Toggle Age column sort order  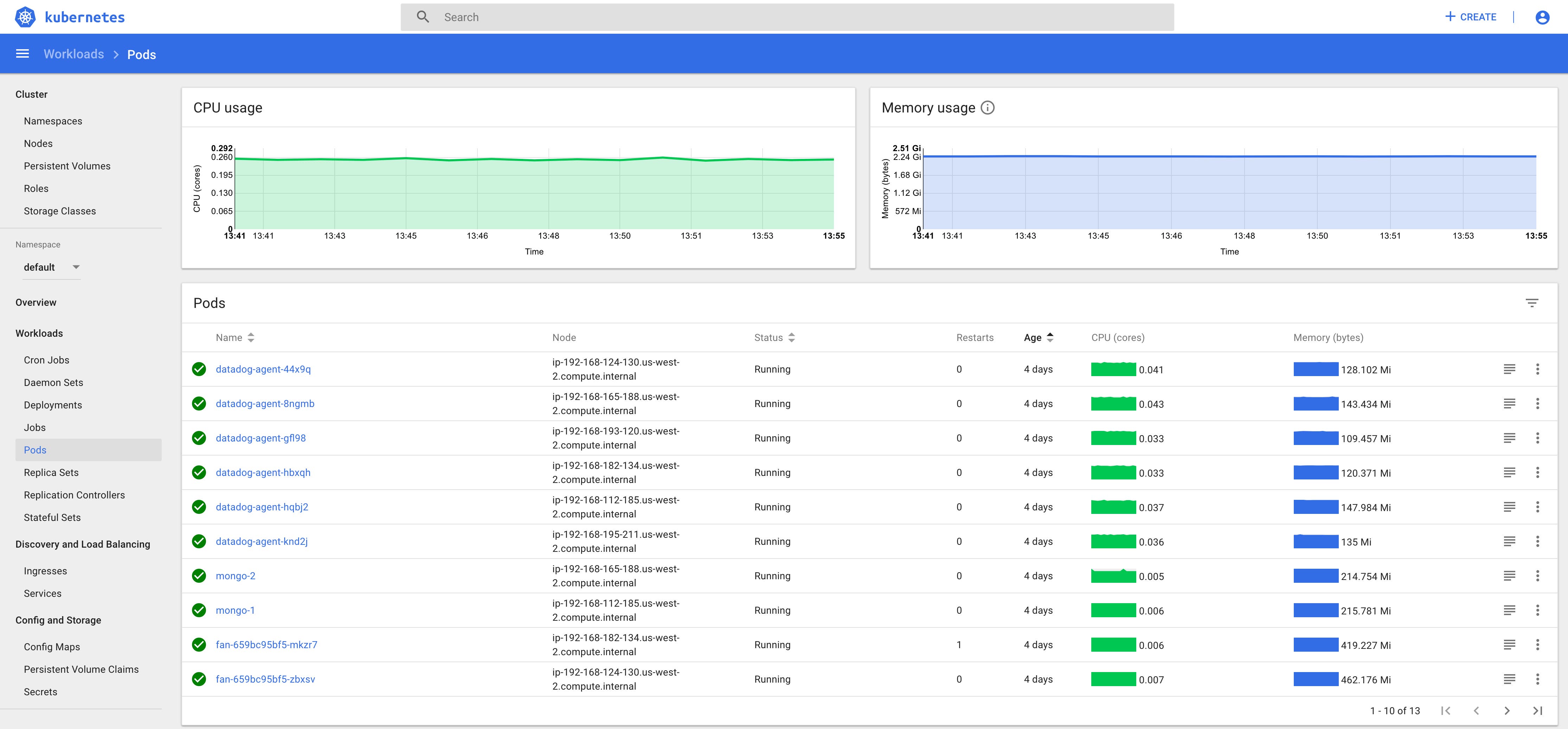click(x=1050, y=337)
